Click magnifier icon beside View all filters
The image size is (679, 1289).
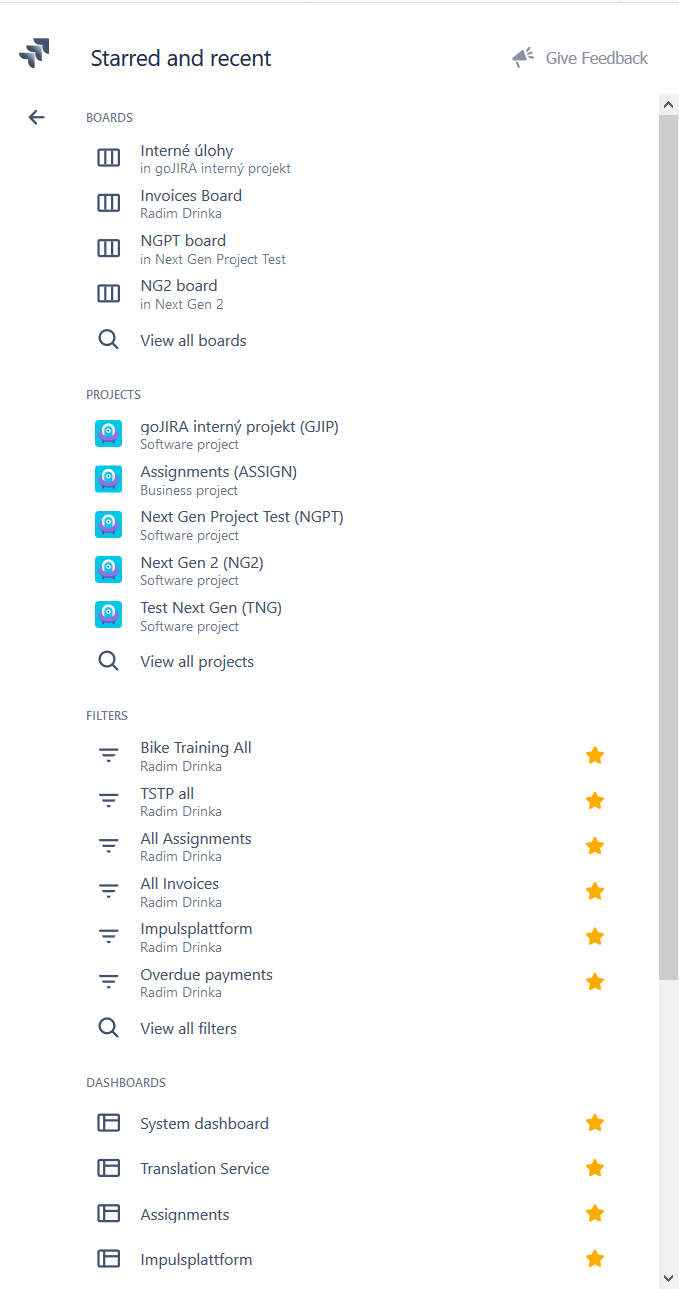[108, 1027]
